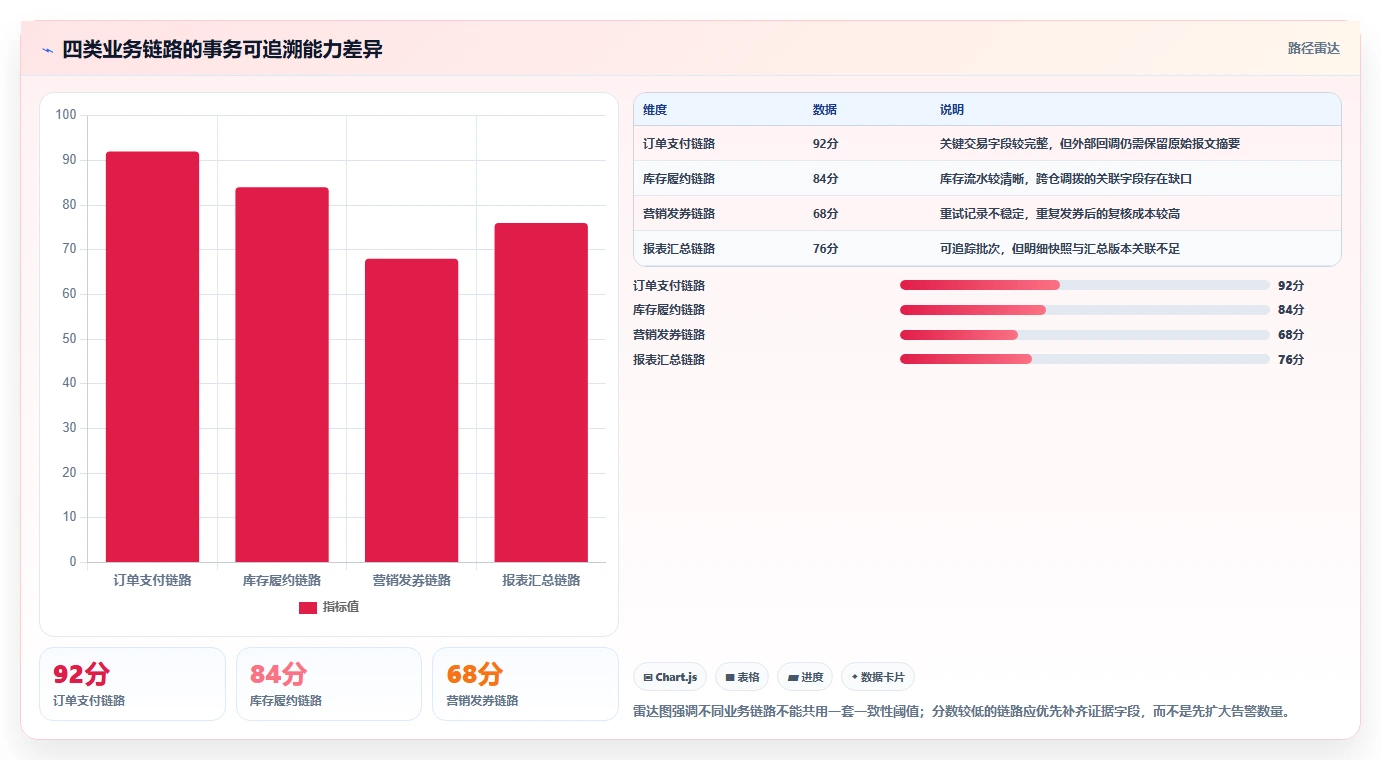Click the 指标值 legend label
Screen dimensions: 1381x760
(341, 608)
